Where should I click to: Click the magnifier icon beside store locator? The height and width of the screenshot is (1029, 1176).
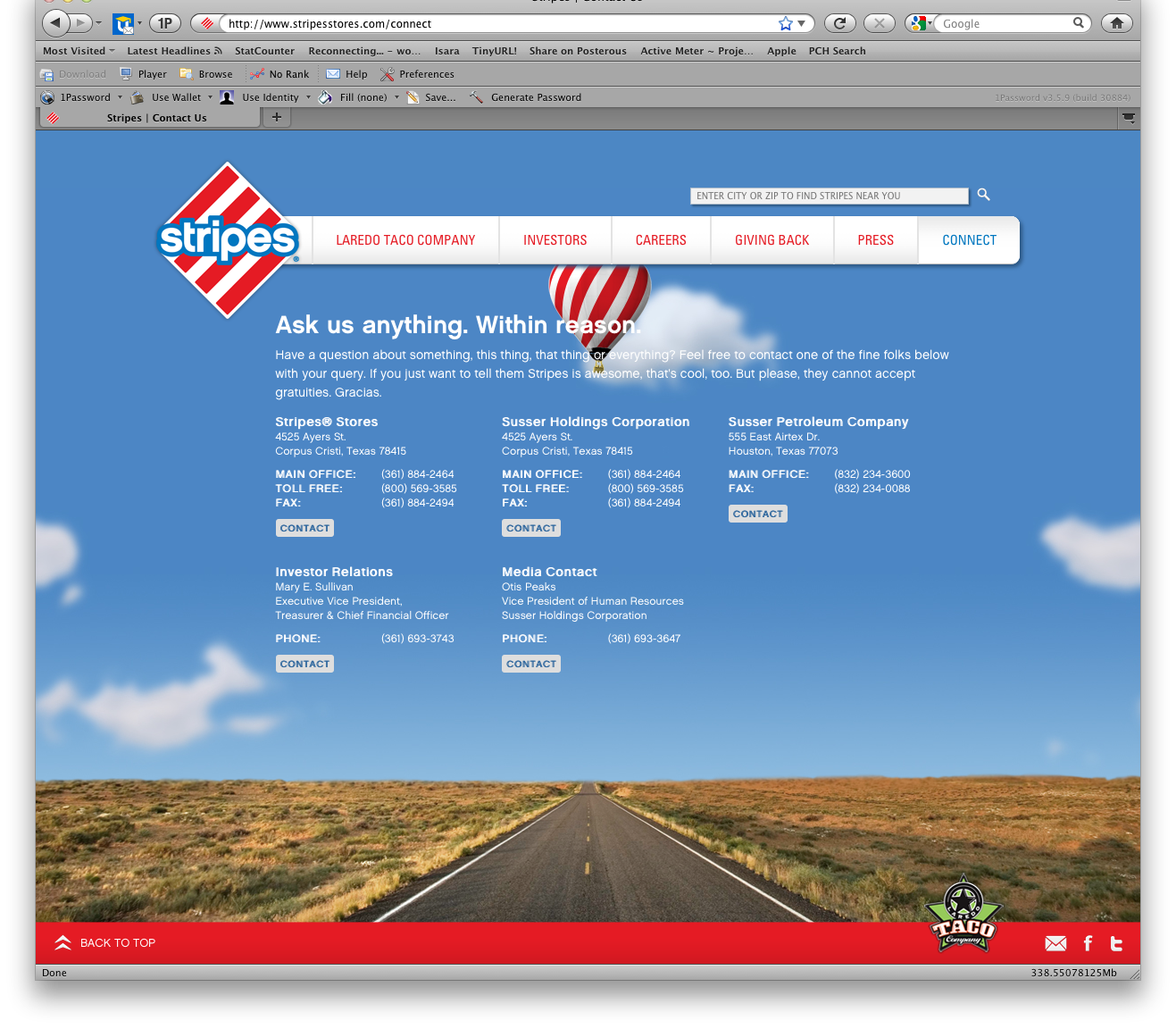point(983,194)
